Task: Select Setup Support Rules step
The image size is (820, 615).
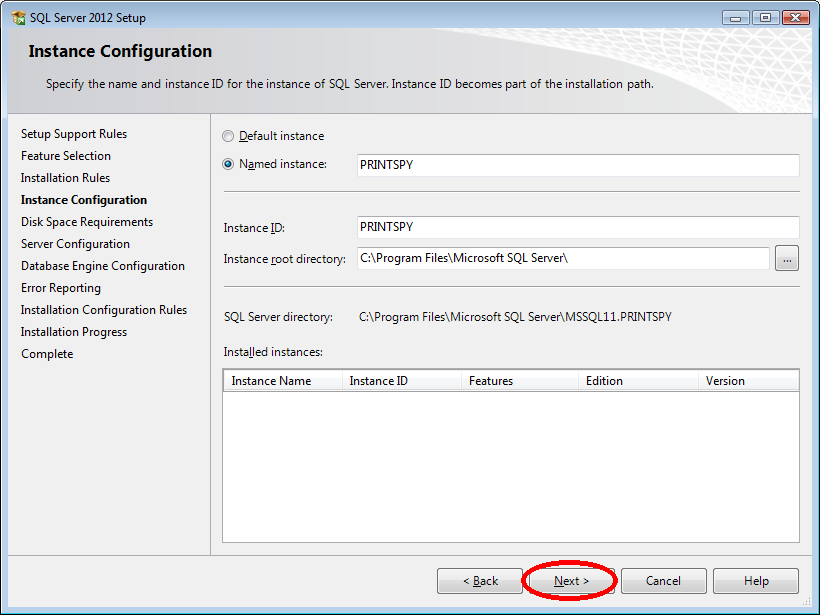Action: click(x=74, y=134)
